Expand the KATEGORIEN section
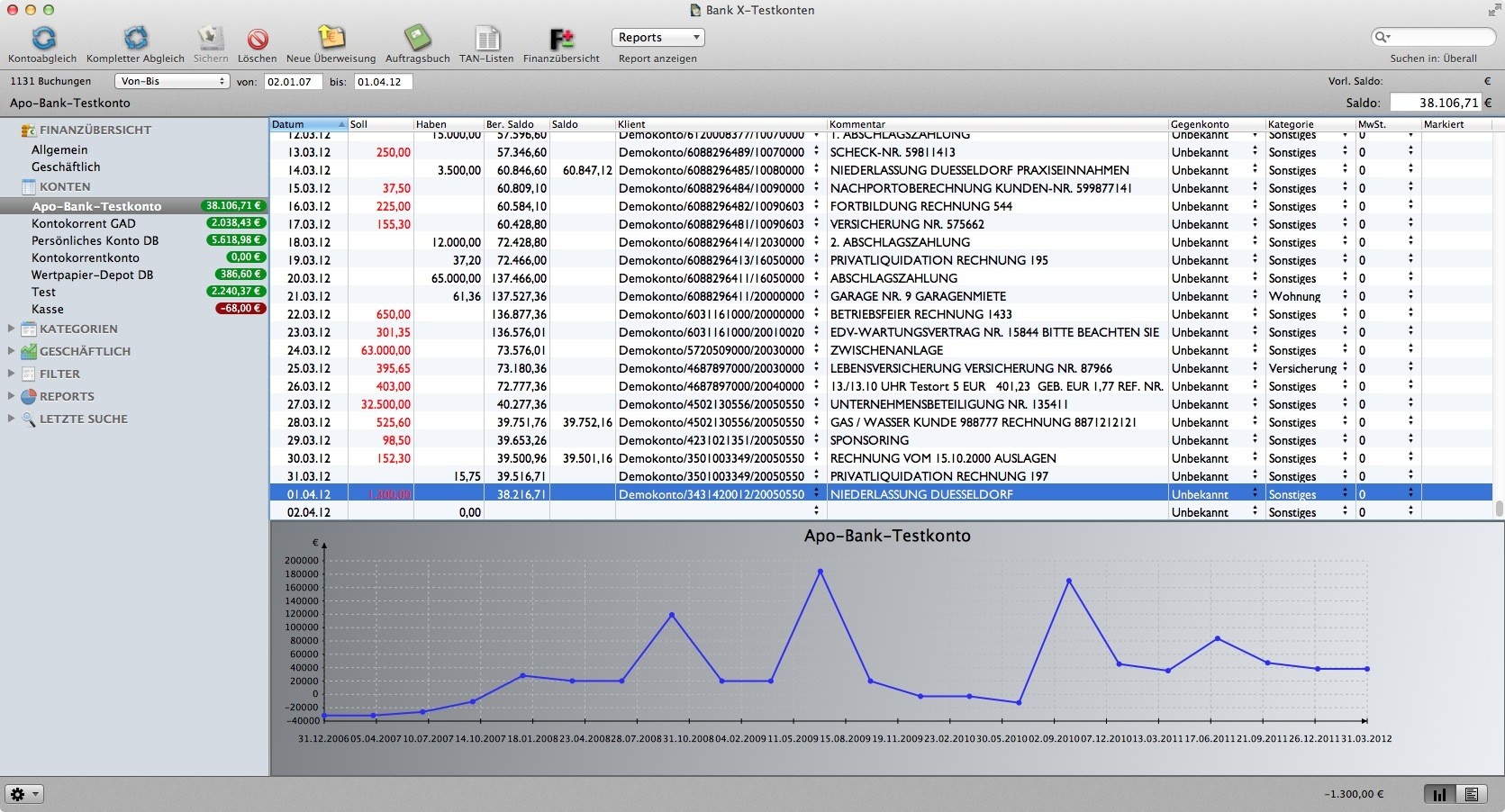This screenshot has height=812, width=1505. coord(11,329)
